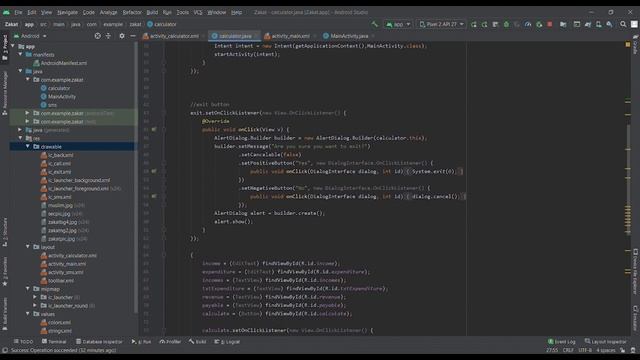Click the Profile app gauge icon
The image size is (640, 360).
coord(528,24)
